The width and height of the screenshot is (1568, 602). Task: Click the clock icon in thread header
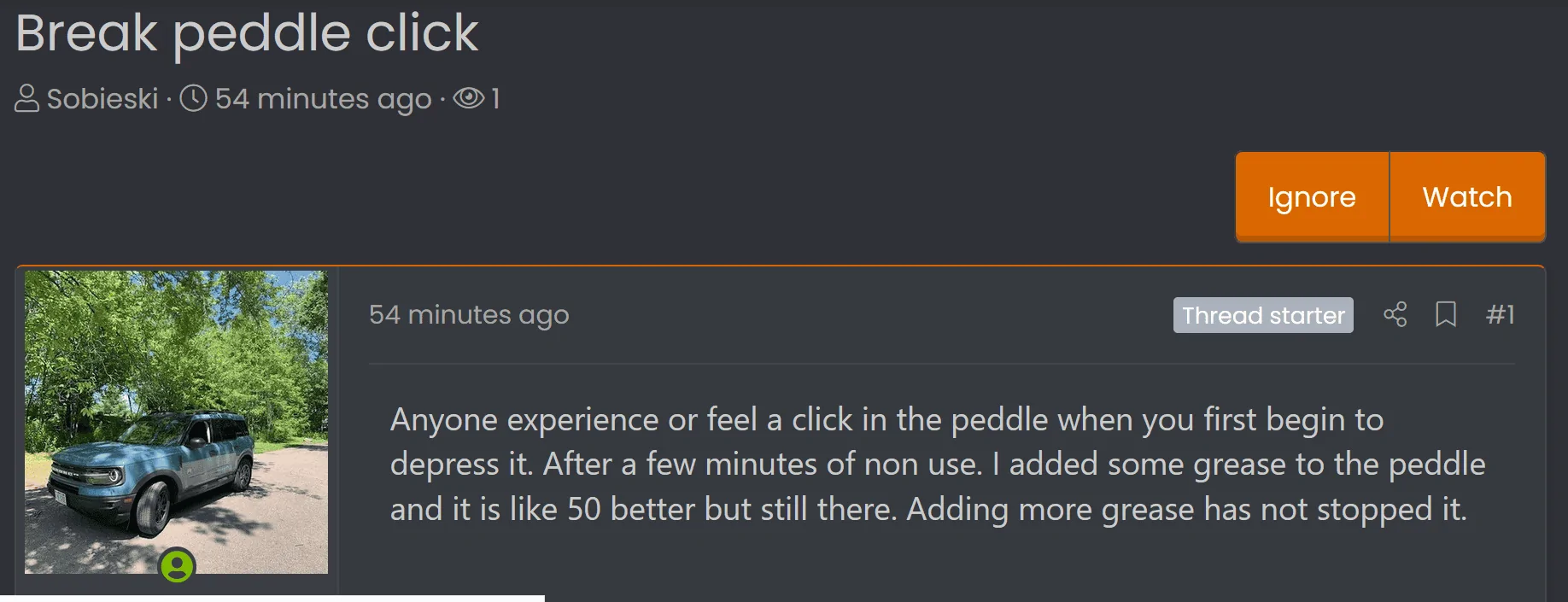pos(194,99)
